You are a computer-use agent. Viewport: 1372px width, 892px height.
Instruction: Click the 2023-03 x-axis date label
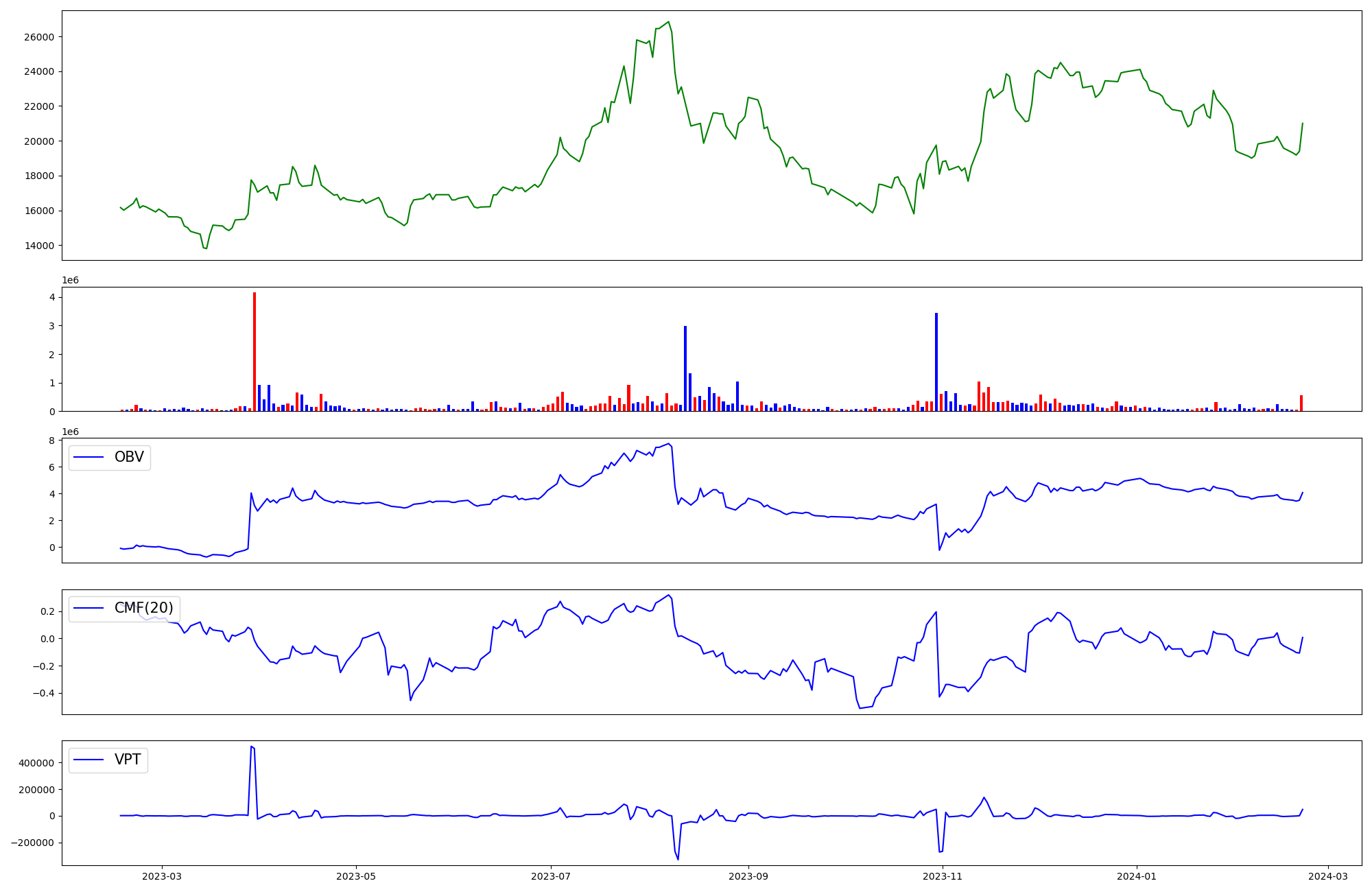(162, 876)
